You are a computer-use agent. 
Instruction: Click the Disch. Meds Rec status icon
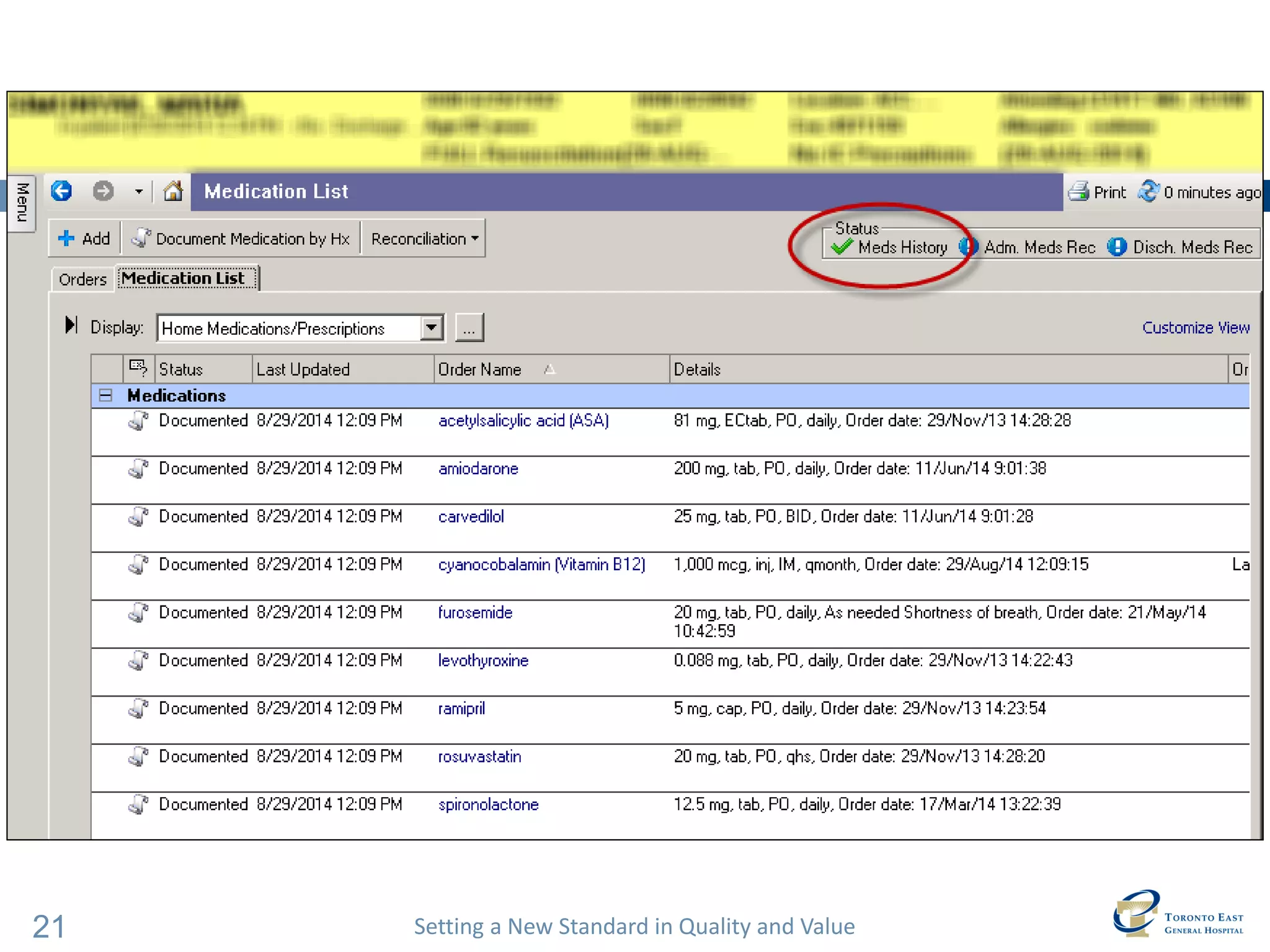(x=1117, y=247)
